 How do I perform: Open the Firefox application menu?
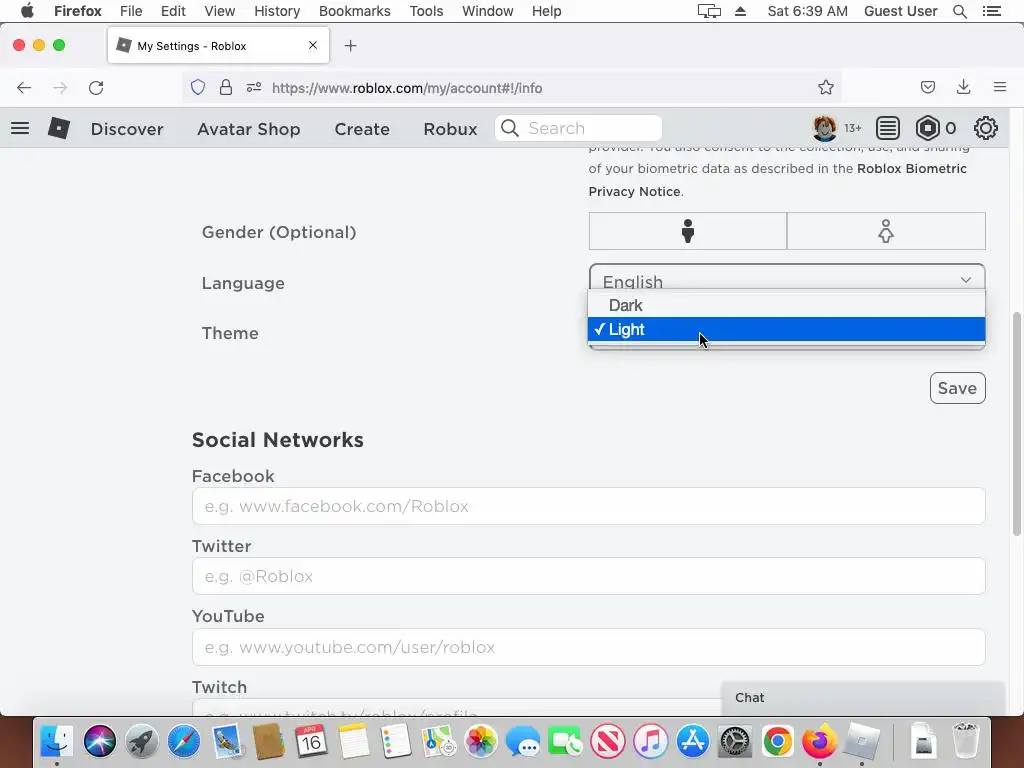(x=999, y=87)
